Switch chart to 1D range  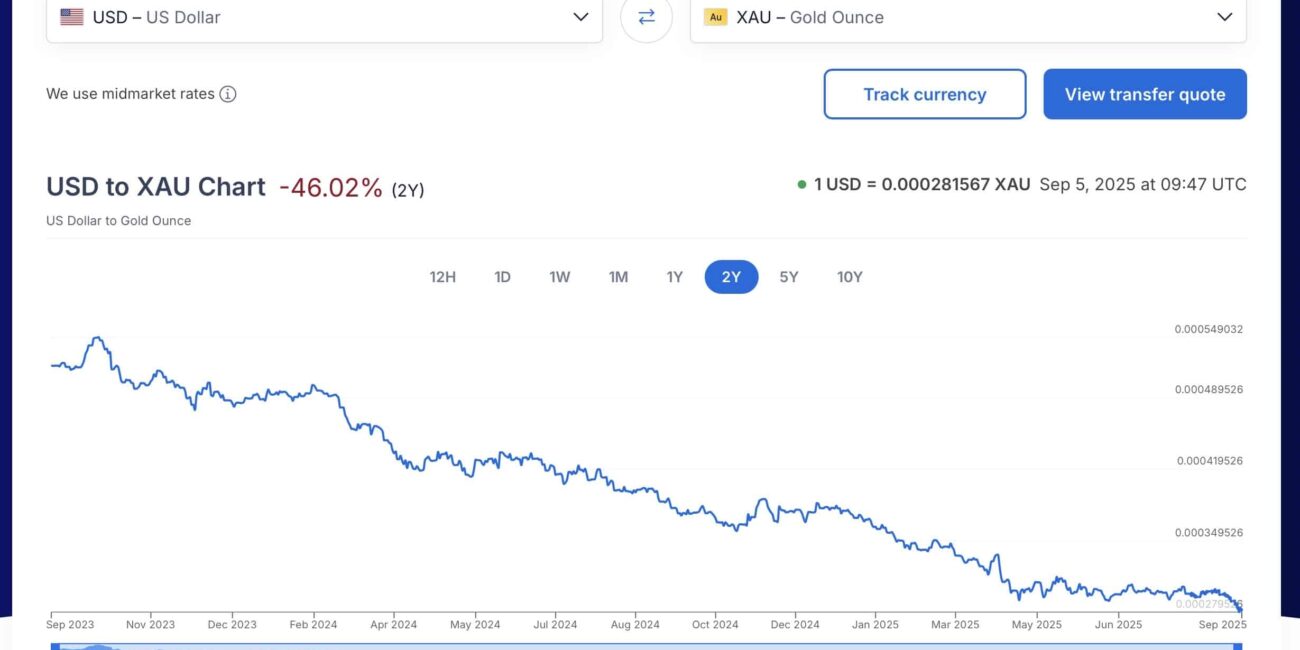(x=502, y=277)
